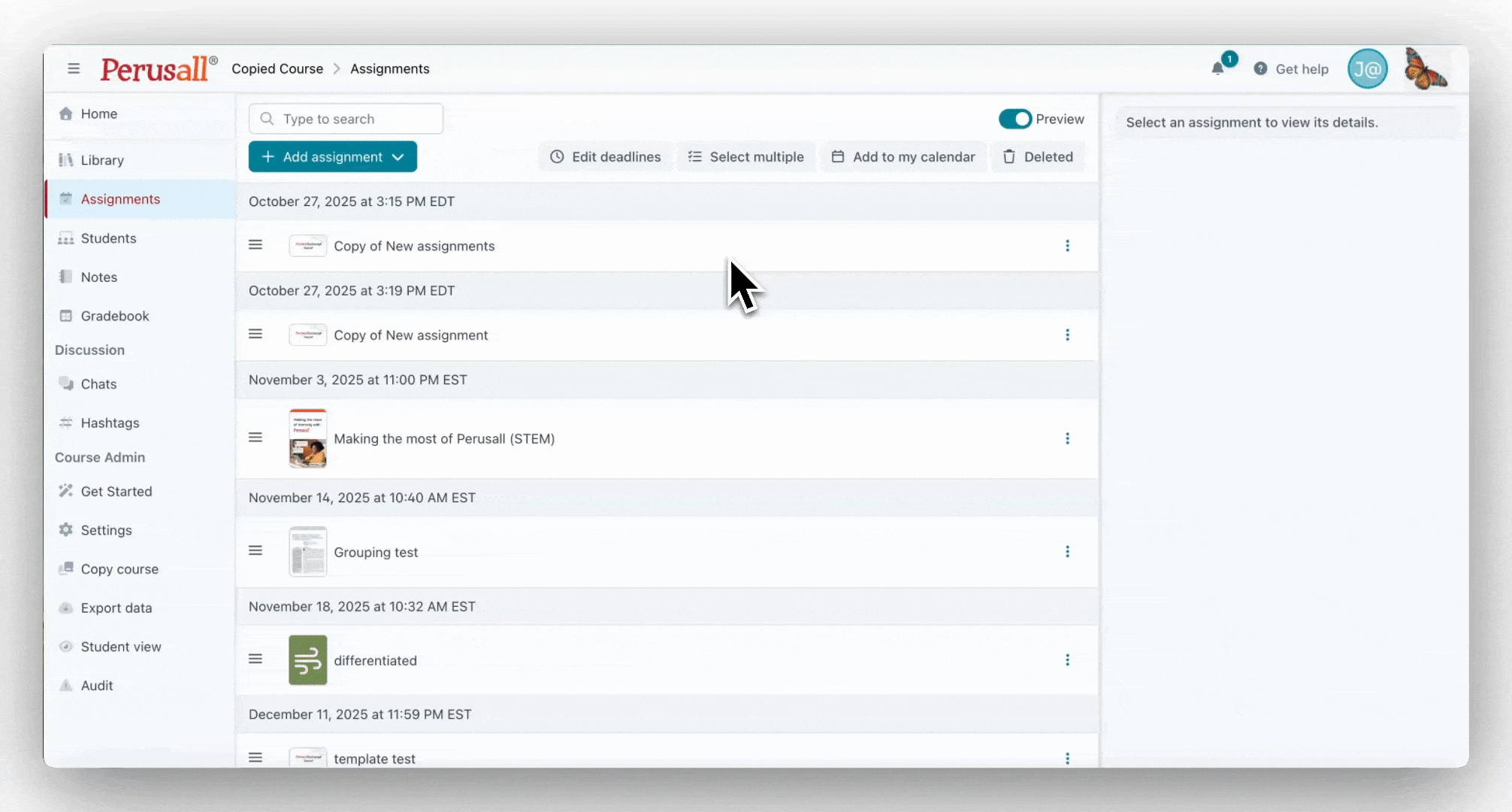
Task: Open Deleted assignments
Action: [x=1038, y=156]
